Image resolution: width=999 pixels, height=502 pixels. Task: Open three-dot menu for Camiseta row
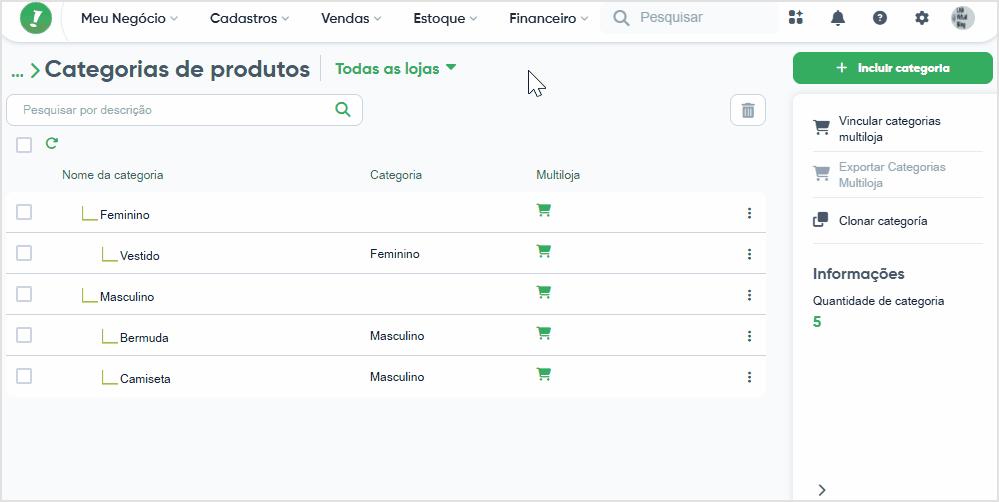(749, 377)
